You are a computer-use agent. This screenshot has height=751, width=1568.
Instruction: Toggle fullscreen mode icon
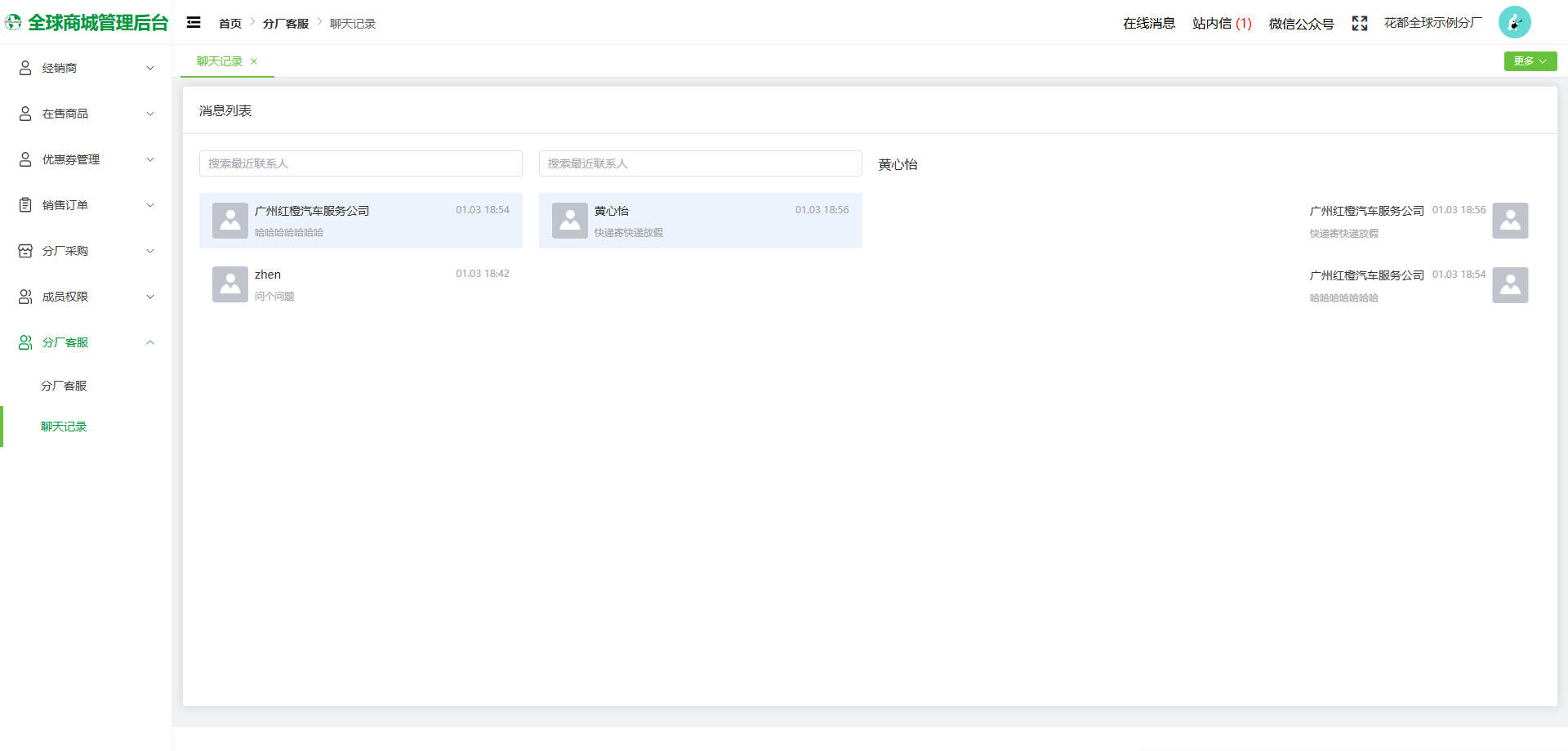tap(1359, 24)
